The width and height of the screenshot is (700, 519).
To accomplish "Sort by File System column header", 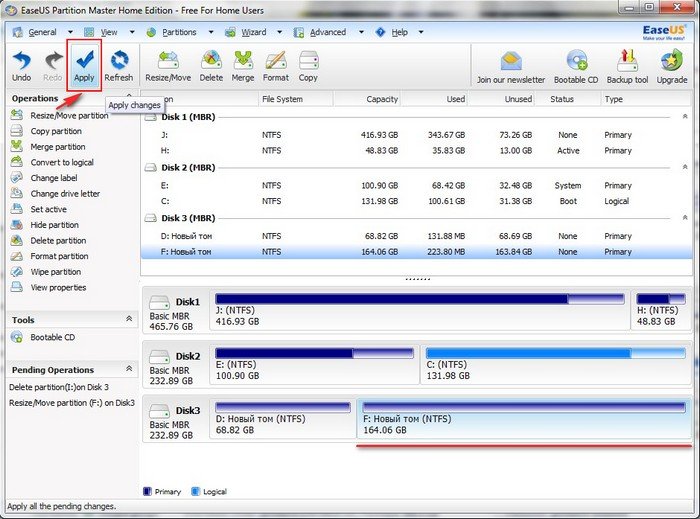I will tap(296, 99).
